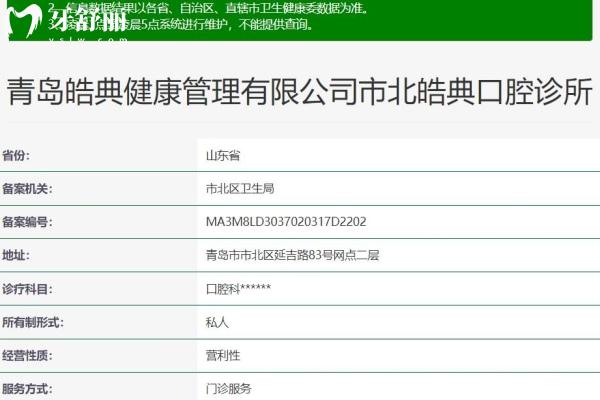The height and width of the screenshot is (400, 600).
Task: Select the 备案编号 label
Action: click(27, 222)
